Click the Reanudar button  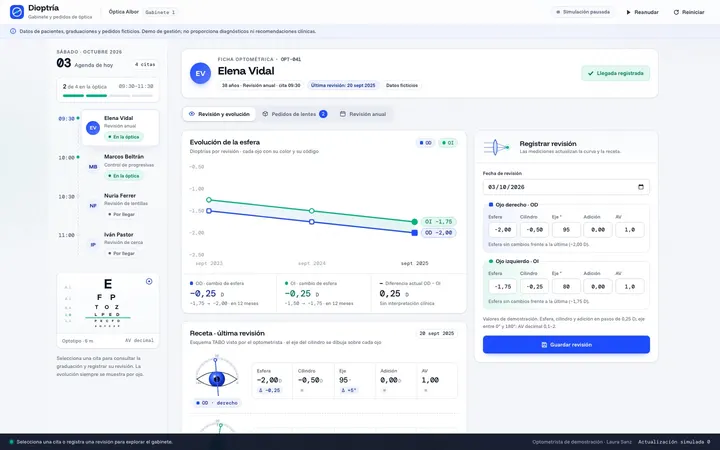[x=642, y=12]
